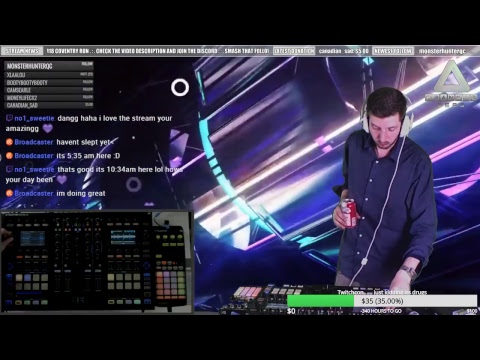Click no1_sweetie's name on the 'dangg haha' message
The width and height of the screenshot is (480, 360).
pos(34,118)
